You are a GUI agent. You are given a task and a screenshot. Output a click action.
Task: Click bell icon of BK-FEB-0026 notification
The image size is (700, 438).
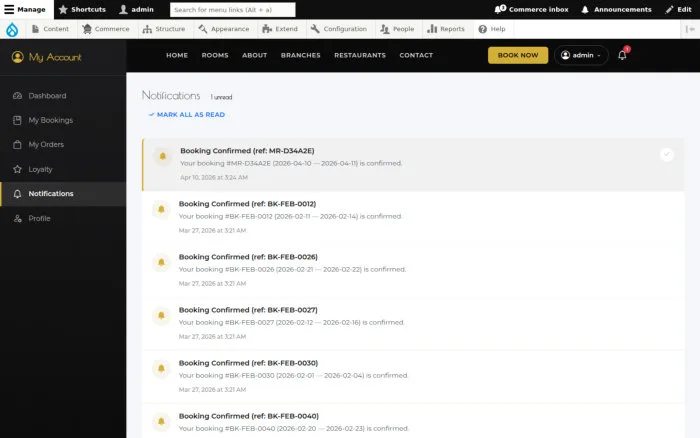[x=161, y=263]
